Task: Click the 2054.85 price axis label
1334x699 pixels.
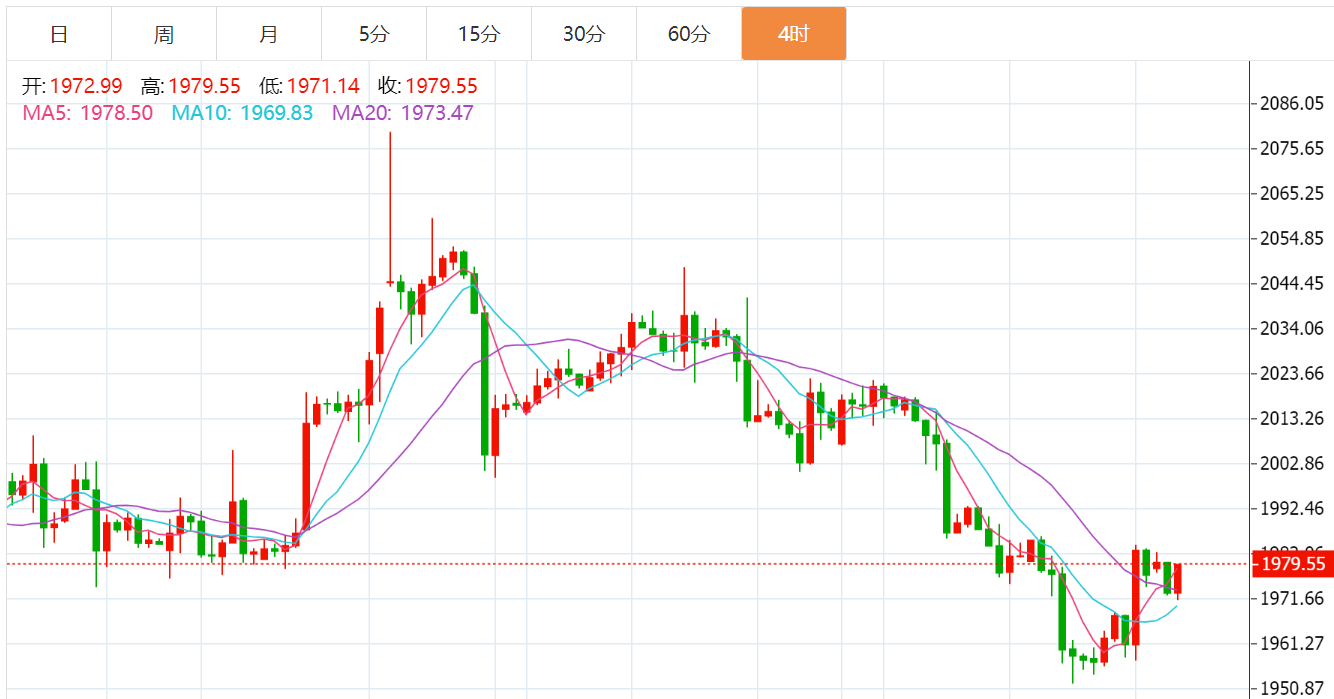Action: coord(1293,239)
